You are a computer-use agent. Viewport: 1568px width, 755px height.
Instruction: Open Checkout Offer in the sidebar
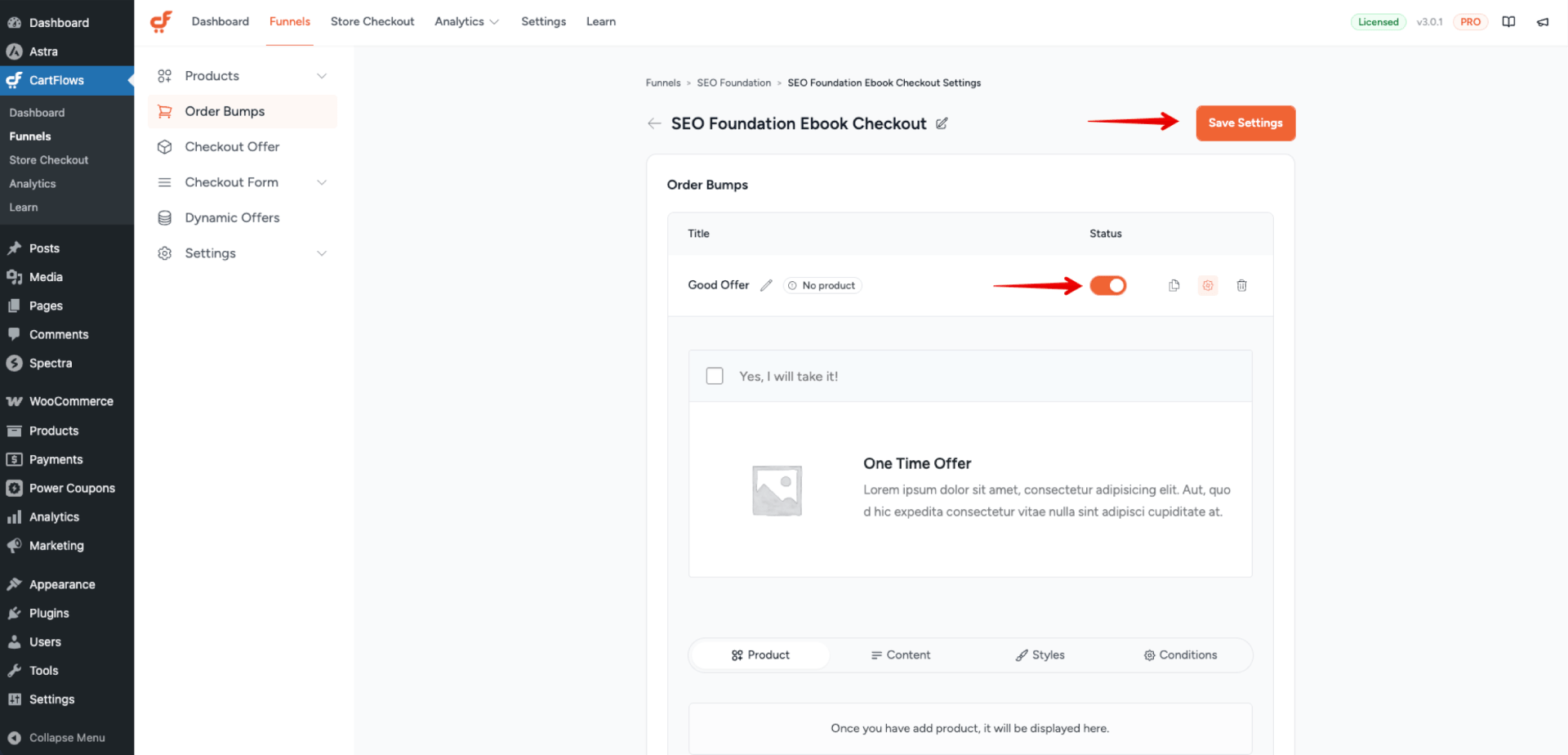(x=243, y=146)
